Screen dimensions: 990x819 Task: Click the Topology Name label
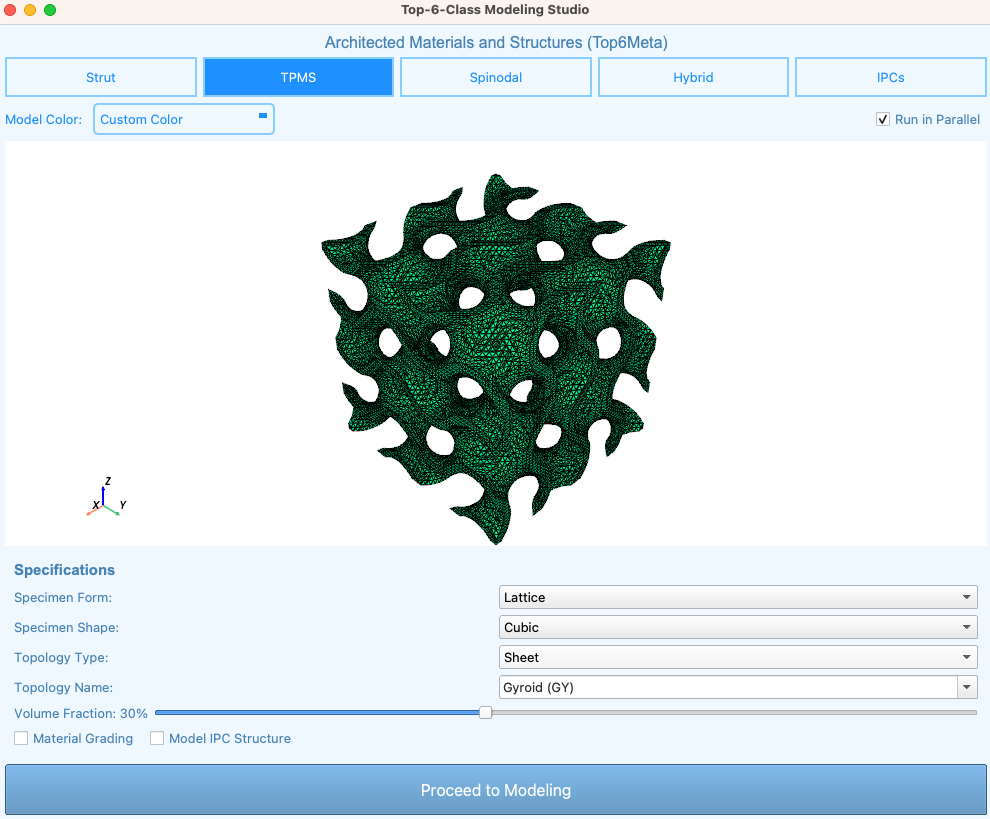(x=64, y=687)
